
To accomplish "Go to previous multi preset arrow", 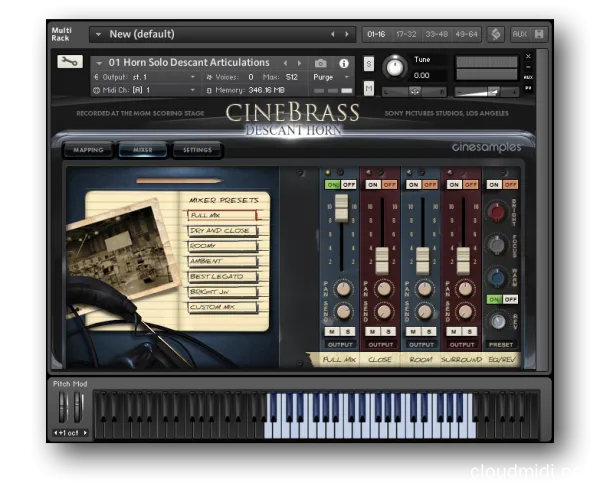I will point(333,34).
